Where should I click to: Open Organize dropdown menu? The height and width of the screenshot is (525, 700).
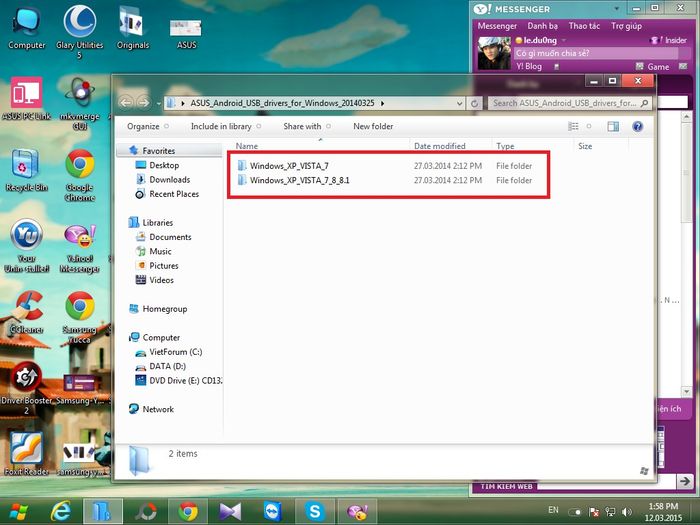click(148, 126)
